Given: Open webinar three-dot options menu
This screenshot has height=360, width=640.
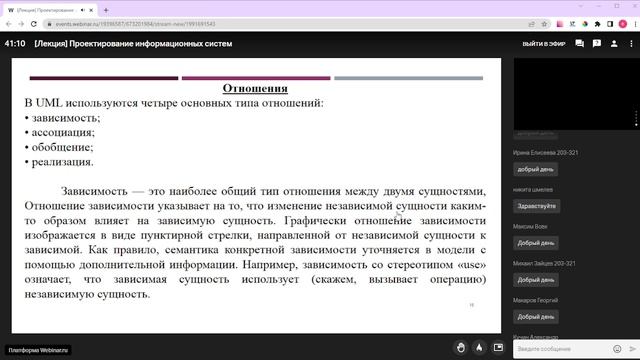Looking at the screenshot, I should tap(631, 43).
